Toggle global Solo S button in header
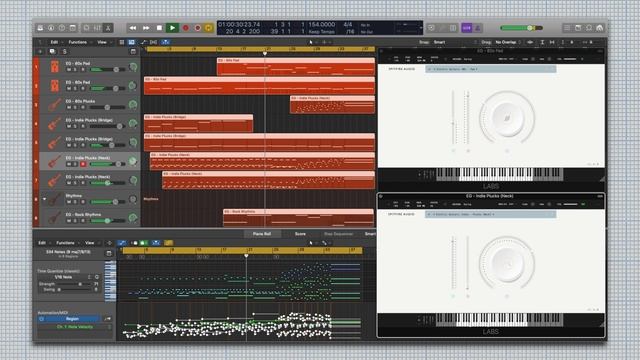Screen dimensions: 640x360 click(x=64, y=51)
